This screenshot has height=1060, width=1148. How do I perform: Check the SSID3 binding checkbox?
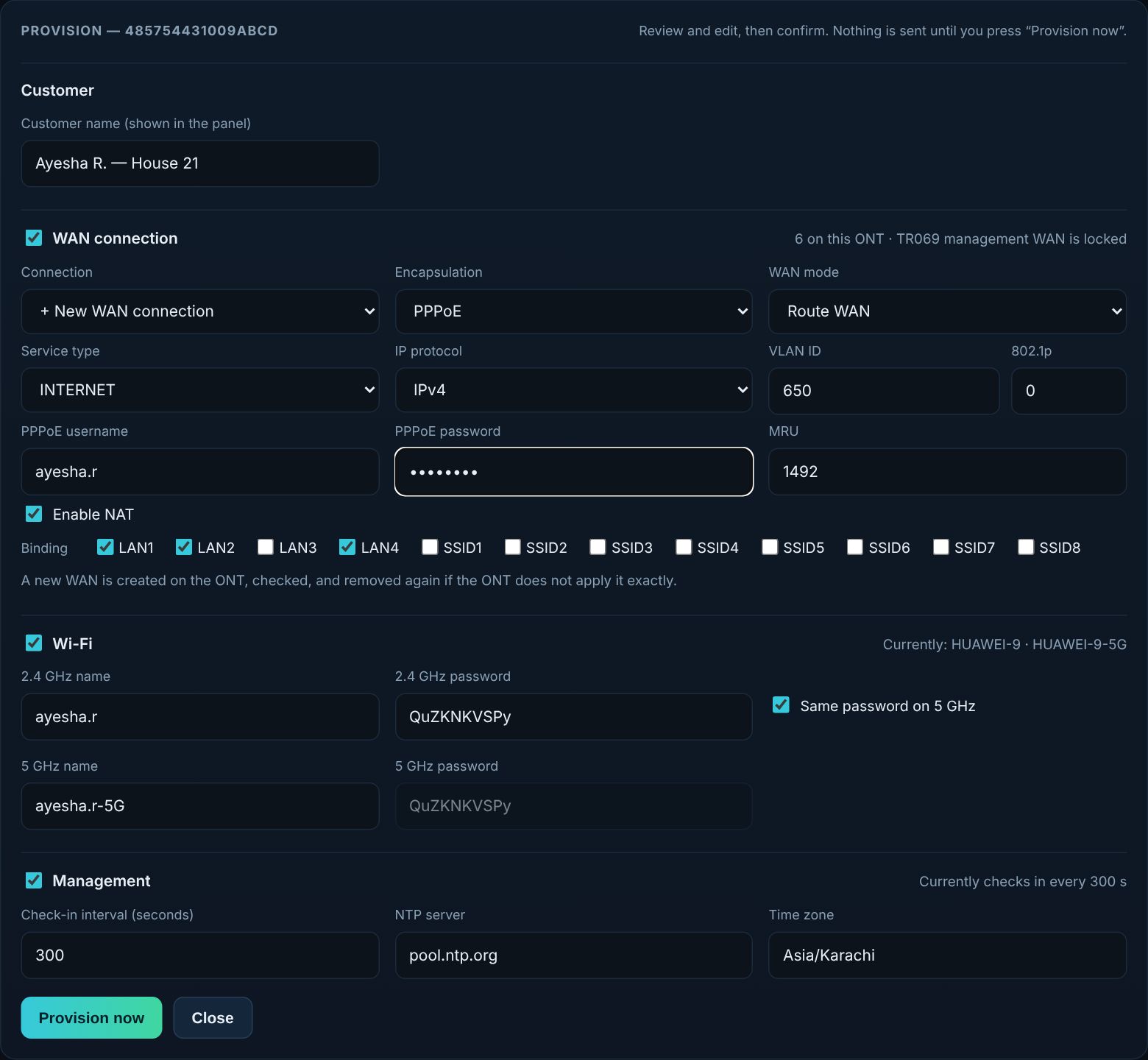click(x=598, y=547)
